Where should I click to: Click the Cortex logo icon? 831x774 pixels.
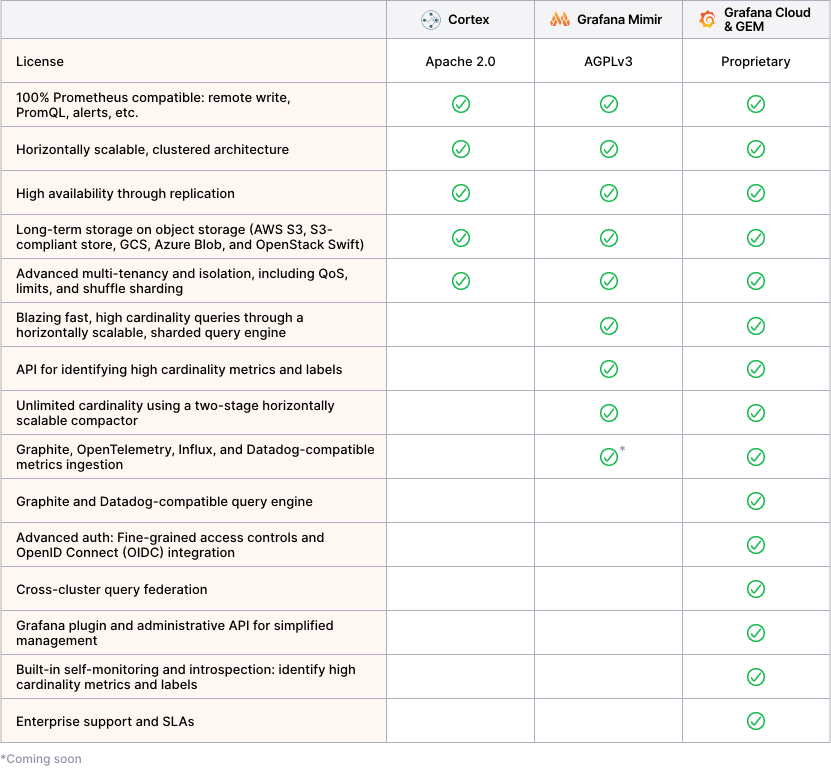431,20
